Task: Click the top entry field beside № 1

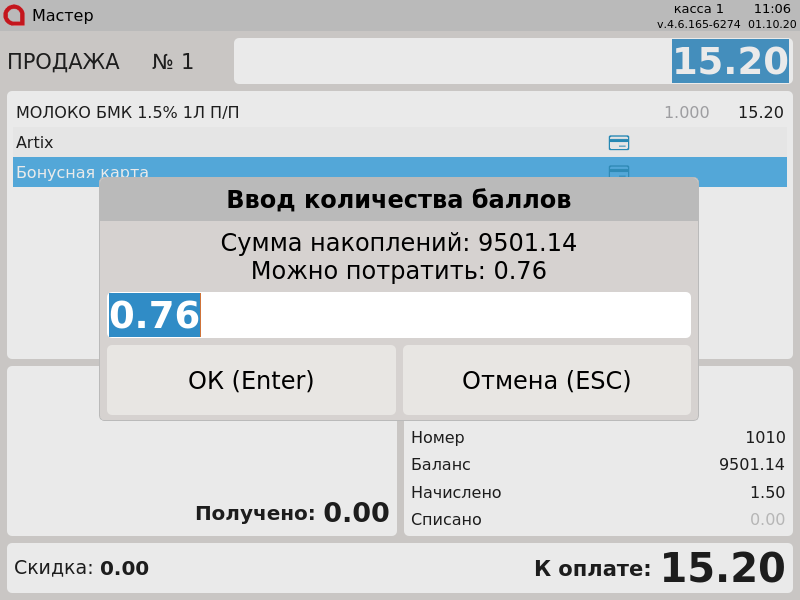Action: click(450, 61)
